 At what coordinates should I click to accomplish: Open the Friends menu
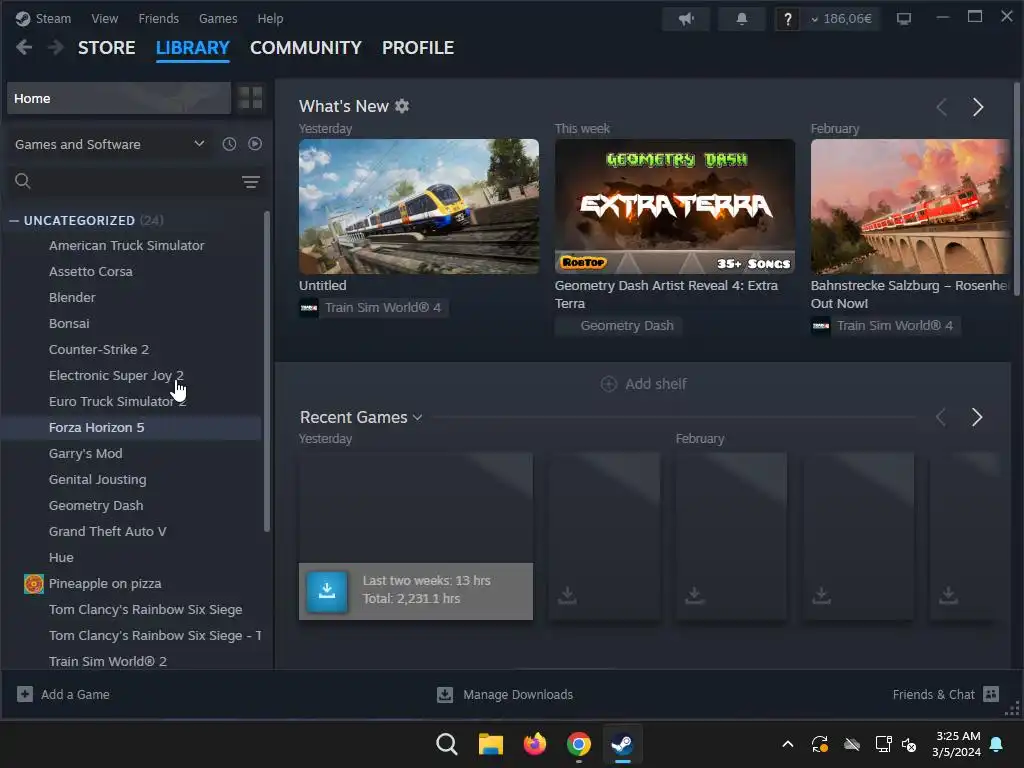159,18
